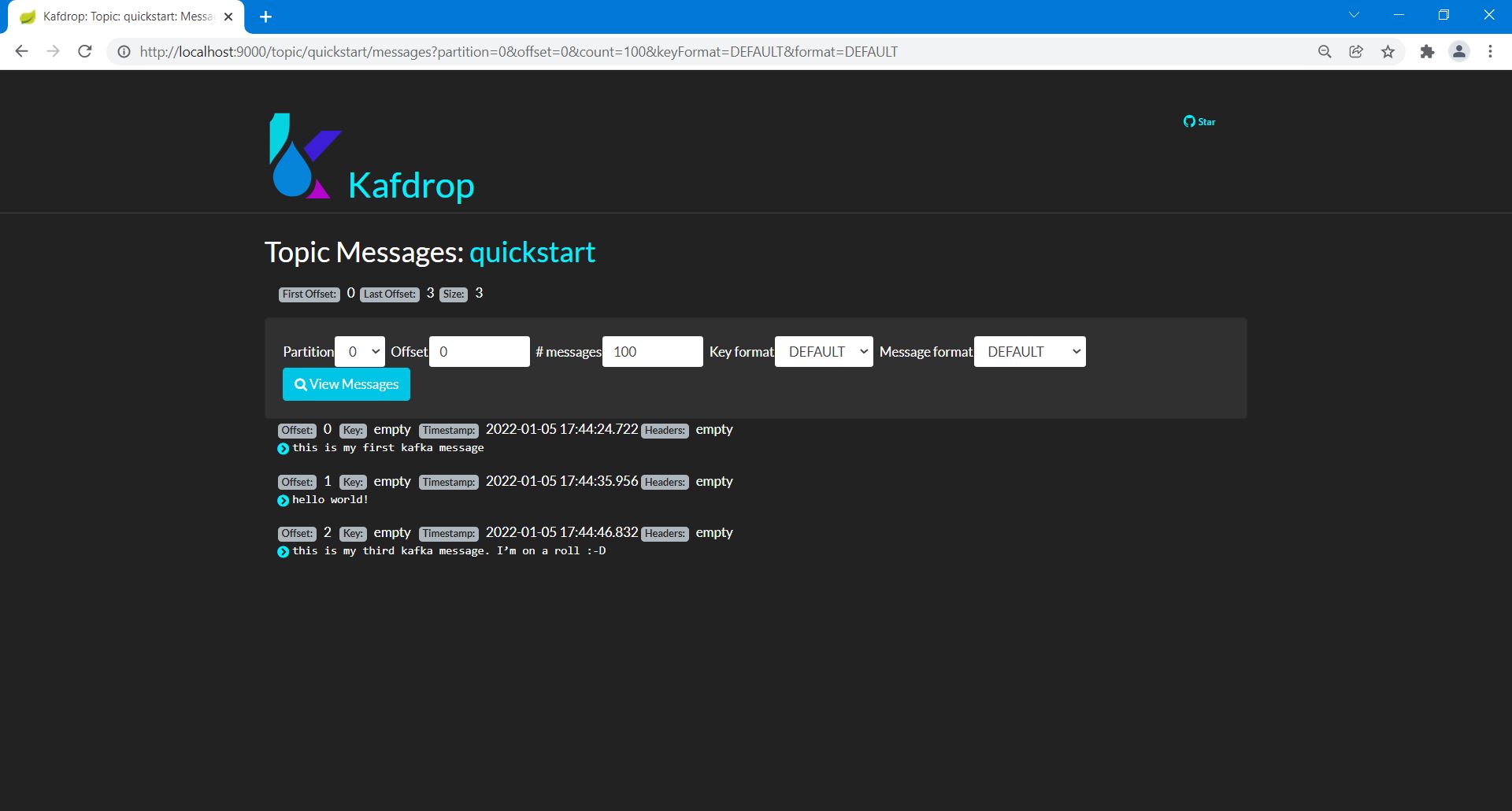This screenshot has height=811, width=1512.
Task: Bookmark this page with star icon
Action: coord(1388,52)
